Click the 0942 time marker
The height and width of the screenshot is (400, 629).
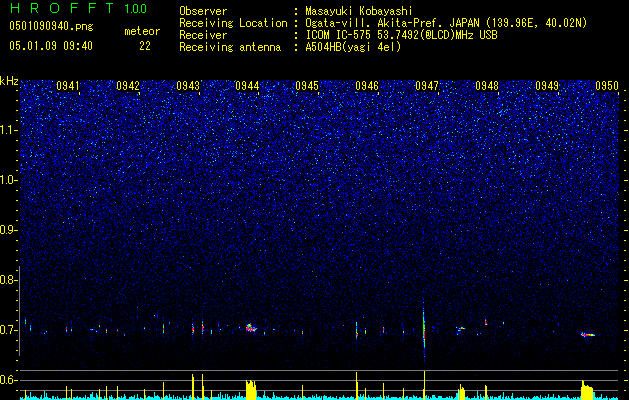pyautogui.click(x=128, y=86)
